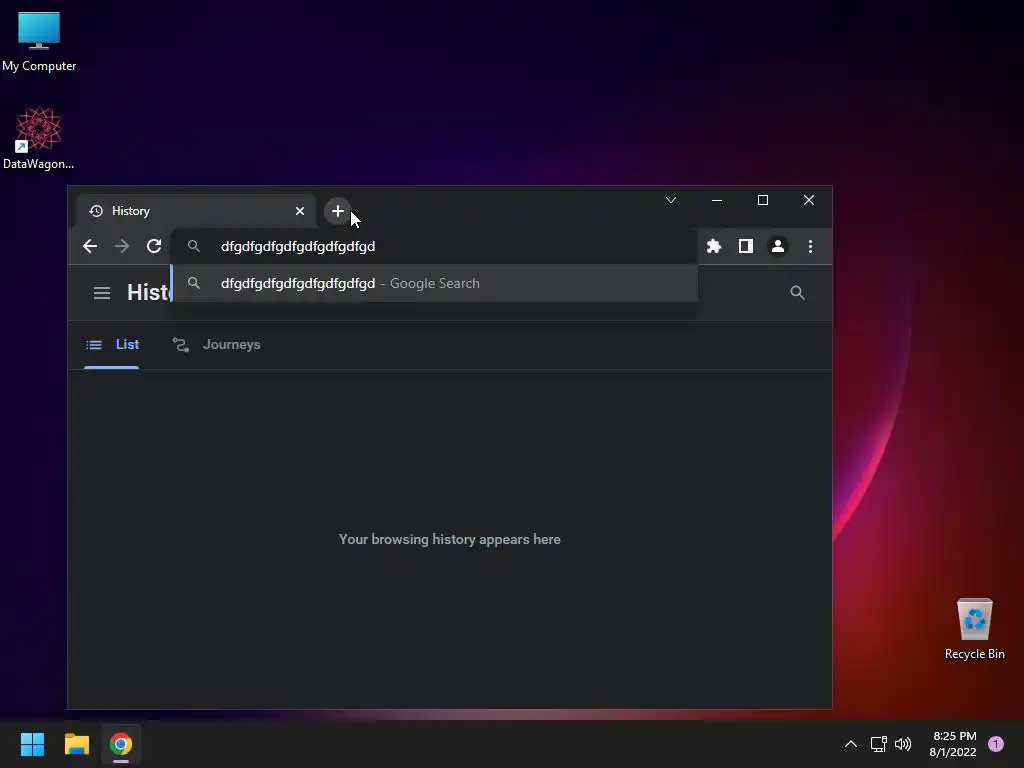Show hidden system tray icons
Screen dimensions: 1024x768
[851, 744]
